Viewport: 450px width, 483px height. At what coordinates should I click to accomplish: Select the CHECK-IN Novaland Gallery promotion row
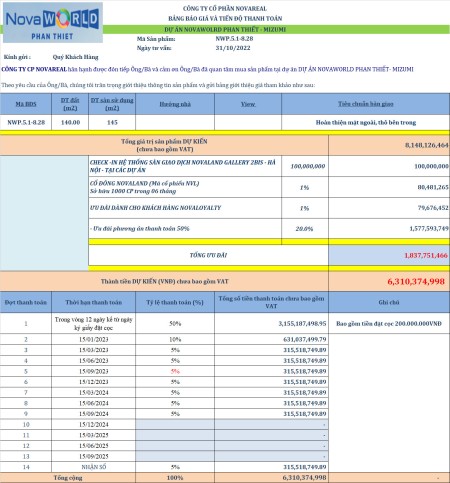[269, 166]
